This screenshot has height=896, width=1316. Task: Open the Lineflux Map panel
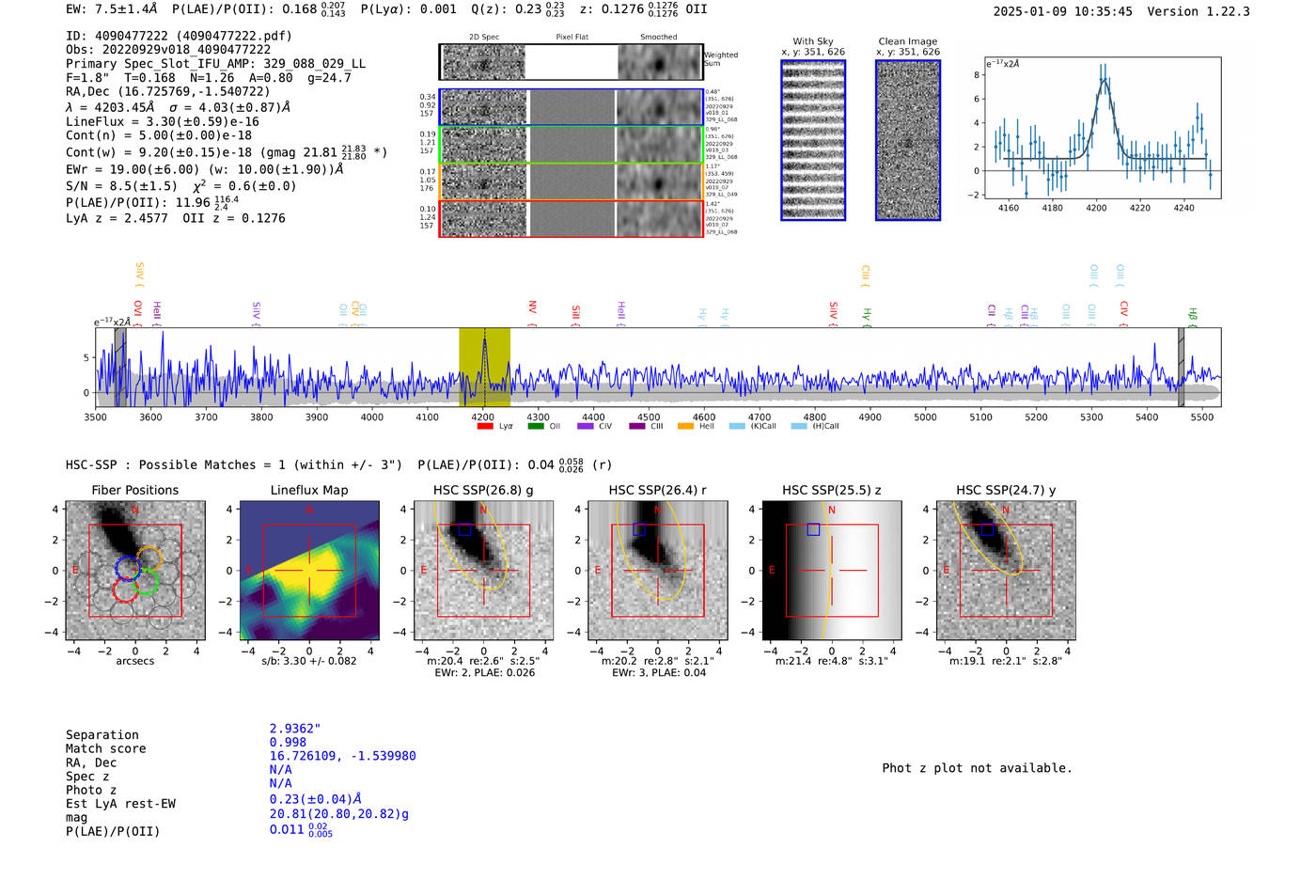click(x=309, y=570)
